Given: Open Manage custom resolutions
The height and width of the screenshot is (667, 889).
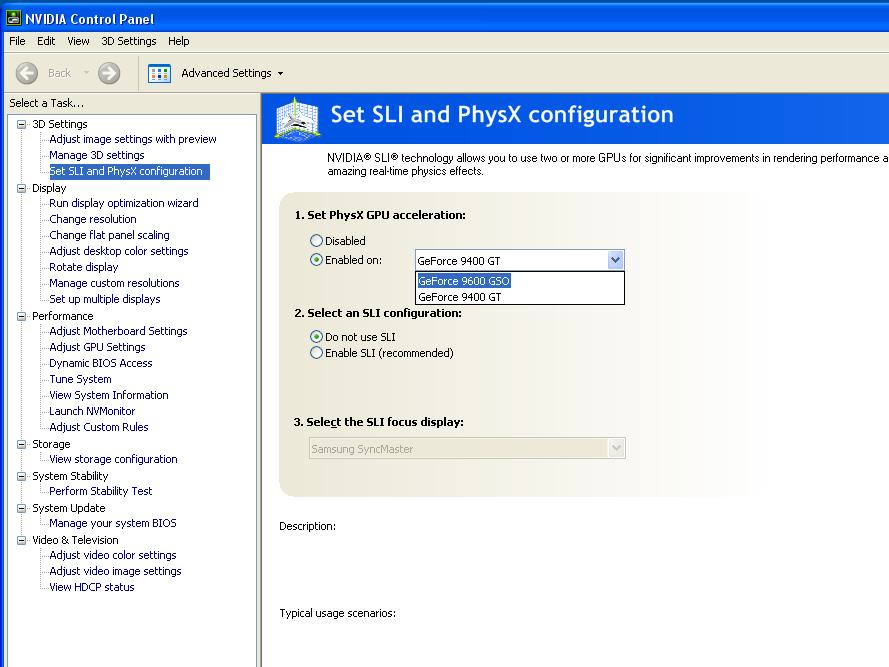Looking at the screenshot, I should 114,283.
